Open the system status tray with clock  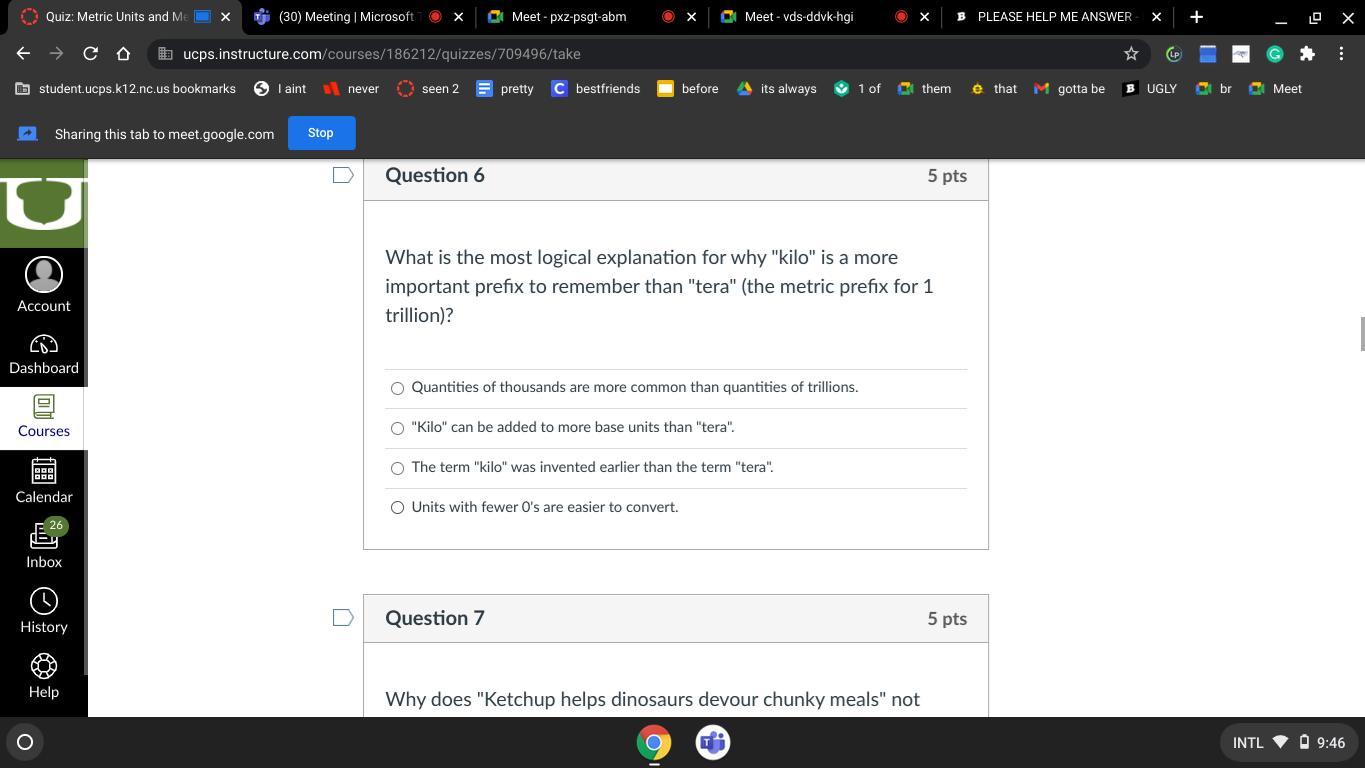coord(1288,742)
